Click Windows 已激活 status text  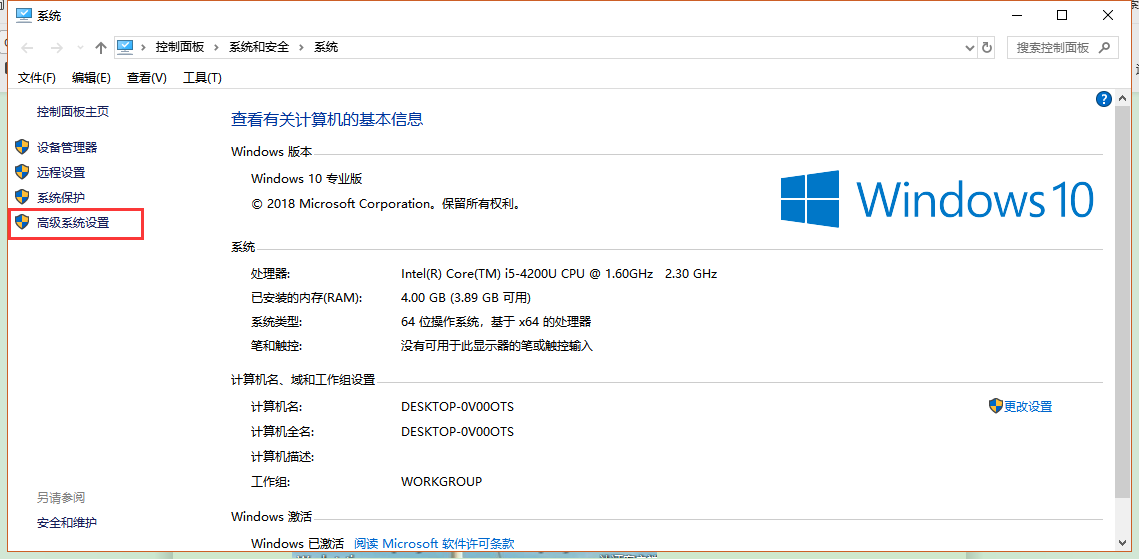click(297, 543)
